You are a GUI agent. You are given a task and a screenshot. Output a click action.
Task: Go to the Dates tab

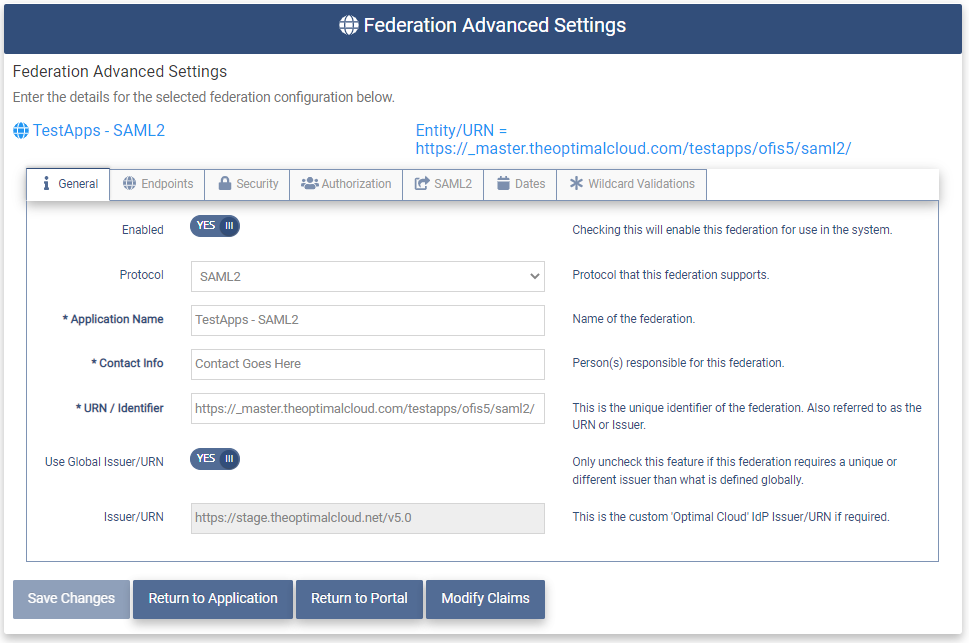[520, 184]
